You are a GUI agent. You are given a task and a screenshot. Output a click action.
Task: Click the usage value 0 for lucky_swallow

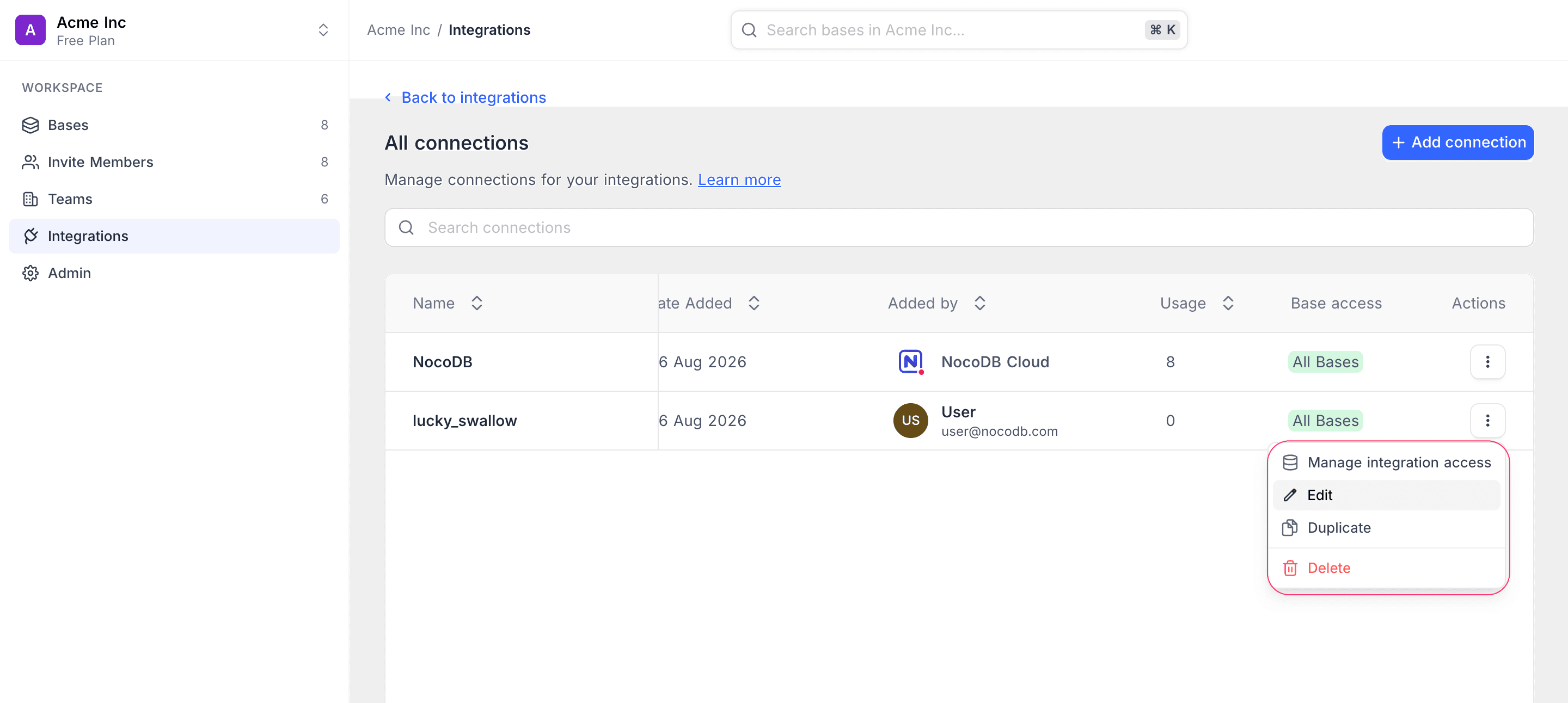[1170, 421]
